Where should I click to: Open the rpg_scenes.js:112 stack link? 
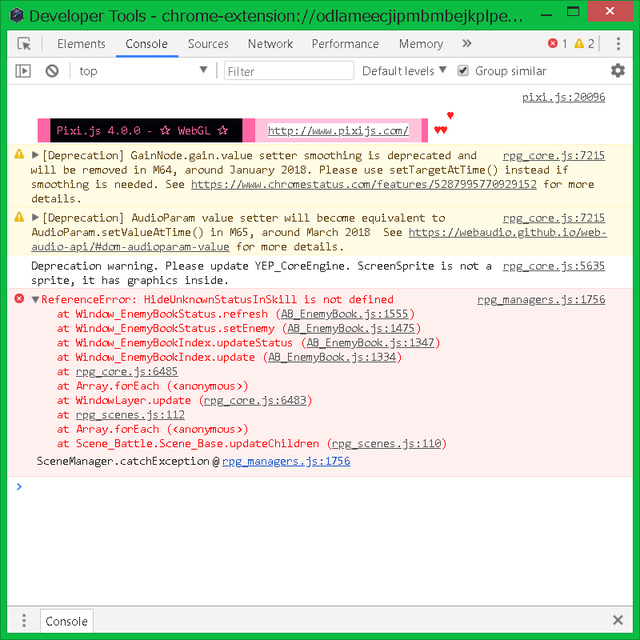[x=130, y=415]
